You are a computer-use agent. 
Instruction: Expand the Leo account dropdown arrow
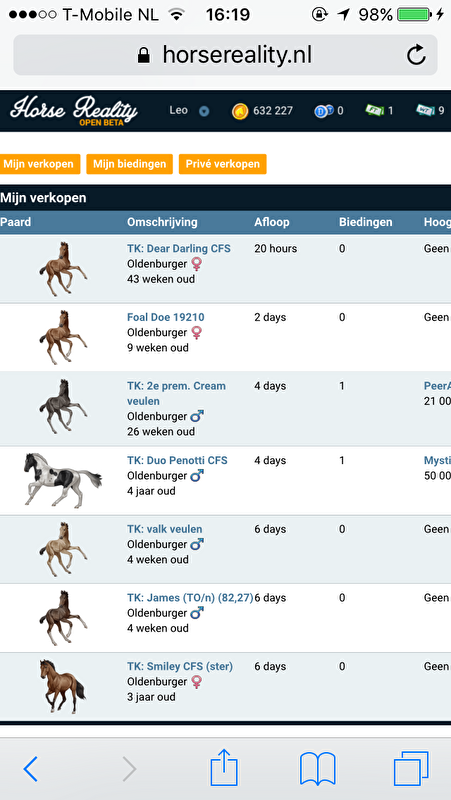(x=204, y=111)
